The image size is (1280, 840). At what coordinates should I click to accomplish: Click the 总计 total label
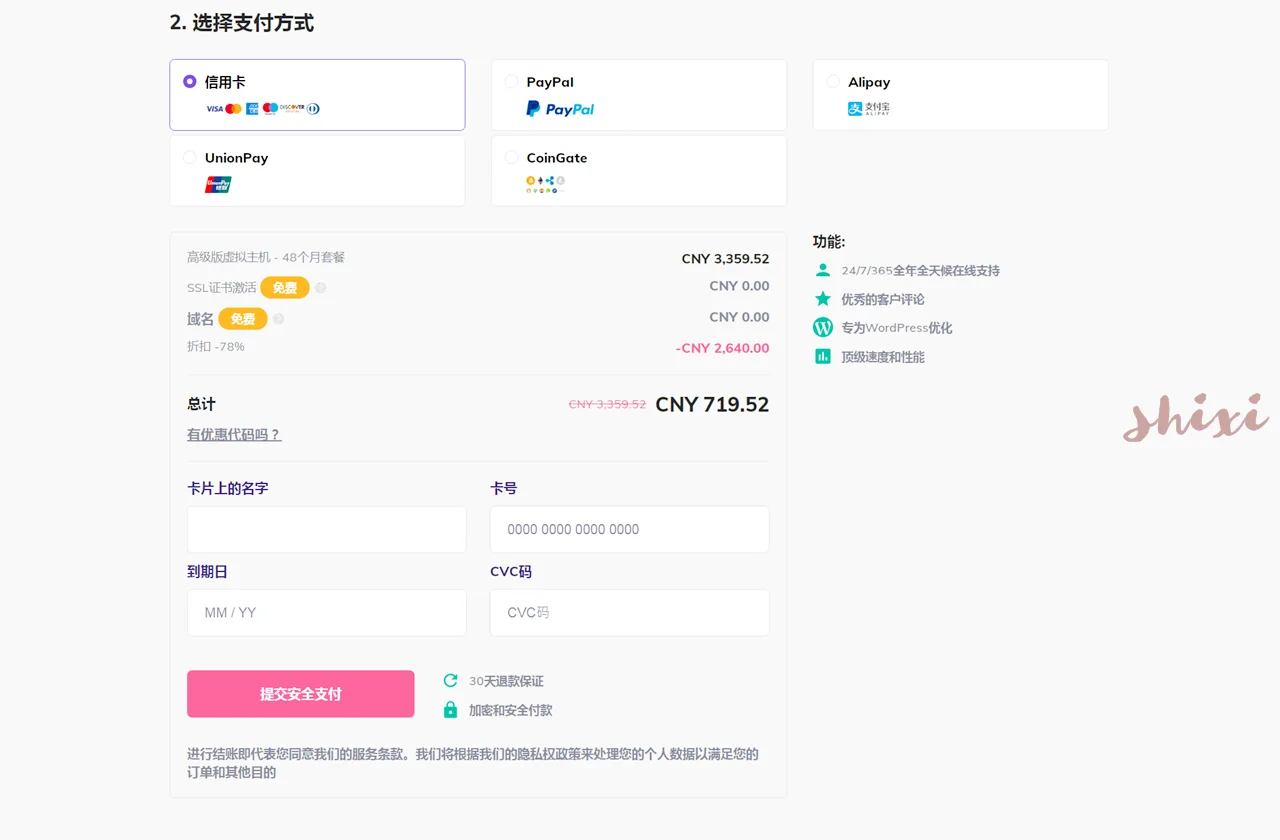pos(201,404)
